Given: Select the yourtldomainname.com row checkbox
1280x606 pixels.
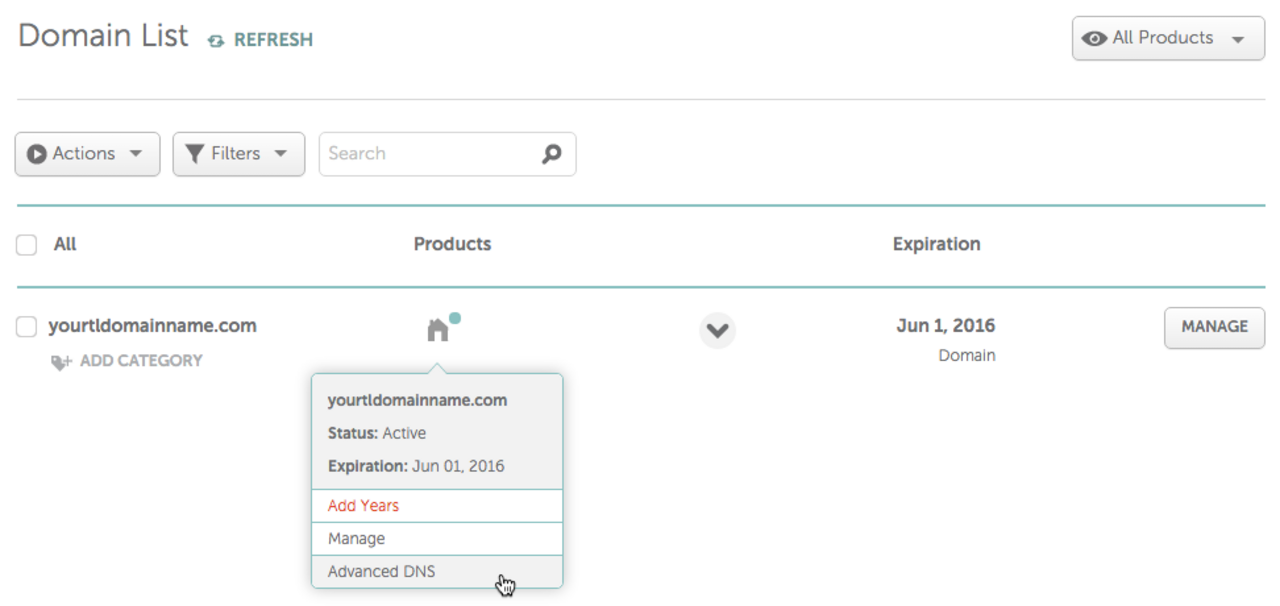Looking at the screenshot, I should click(x=26, y=326).
